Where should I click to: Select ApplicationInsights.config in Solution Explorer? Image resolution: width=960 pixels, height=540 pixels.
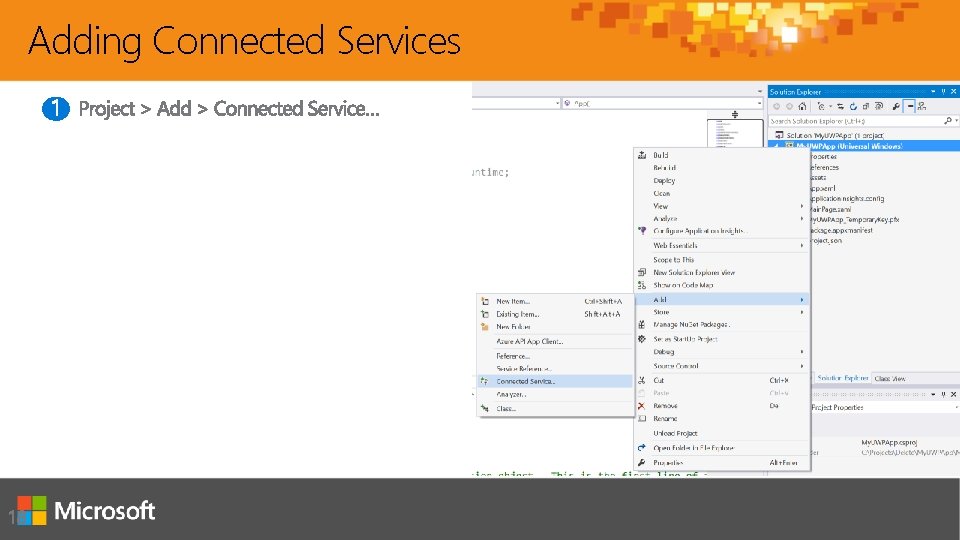847,199
